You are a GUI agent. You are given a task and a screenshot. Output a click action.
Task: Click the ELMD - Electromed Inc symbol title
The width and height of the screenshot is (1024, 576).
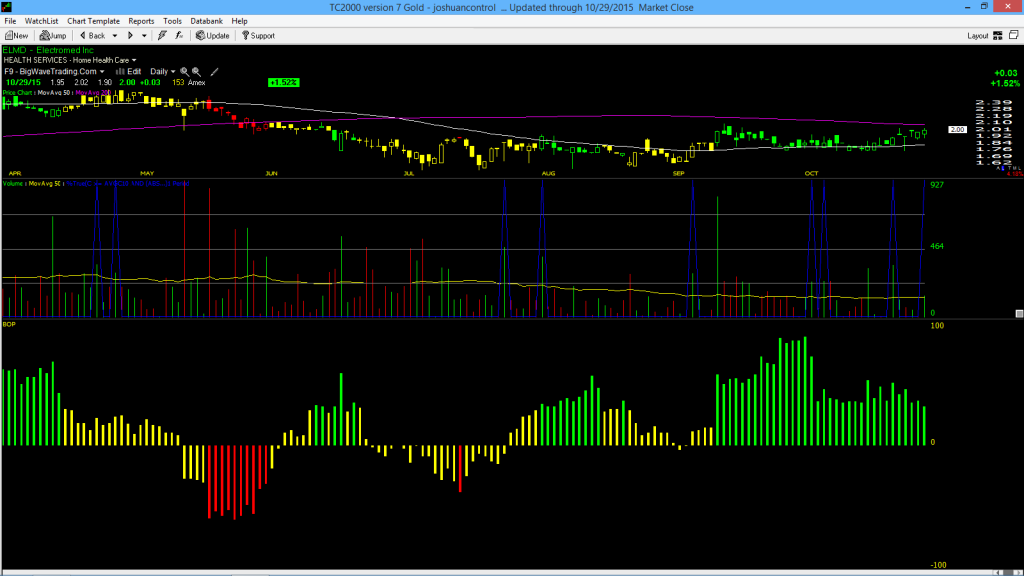pyautogui.click(x=48, y=50)
